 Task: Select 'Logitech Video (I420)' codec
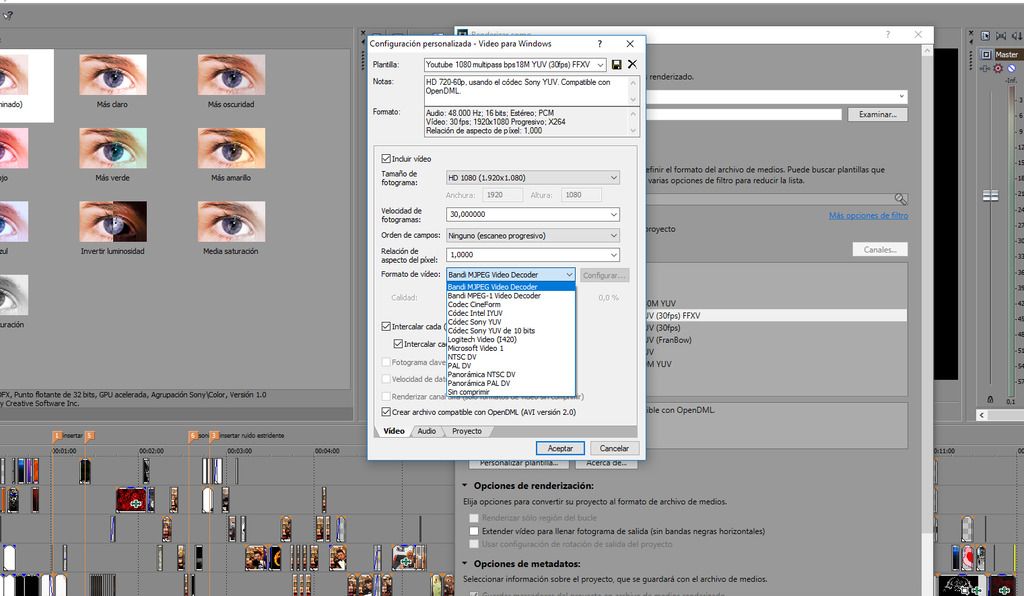click(x=511, y=339)
